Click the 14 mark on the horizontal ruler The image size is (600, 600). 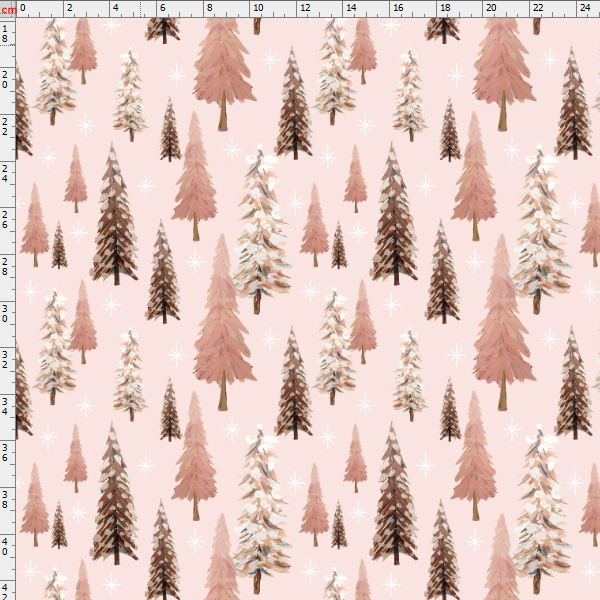click(x=351, y=7)
